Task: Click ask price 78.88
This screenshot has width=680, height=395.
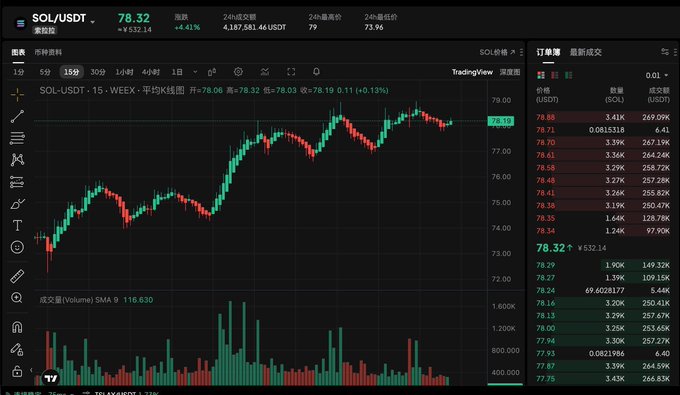Action: pos(546,118)
